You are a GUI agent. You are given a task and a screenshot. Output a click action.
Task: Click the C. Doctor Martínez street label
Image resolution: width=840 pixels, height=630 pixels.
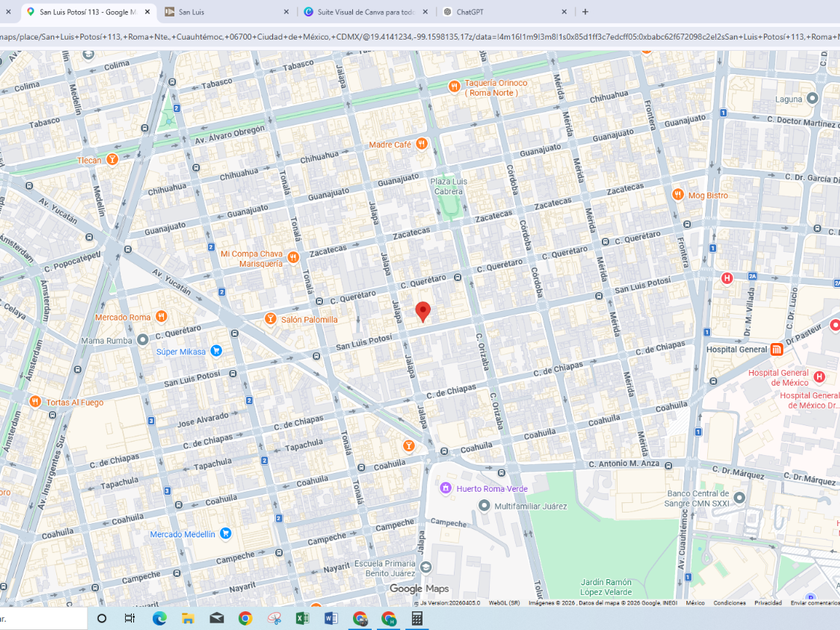[802, 122]
